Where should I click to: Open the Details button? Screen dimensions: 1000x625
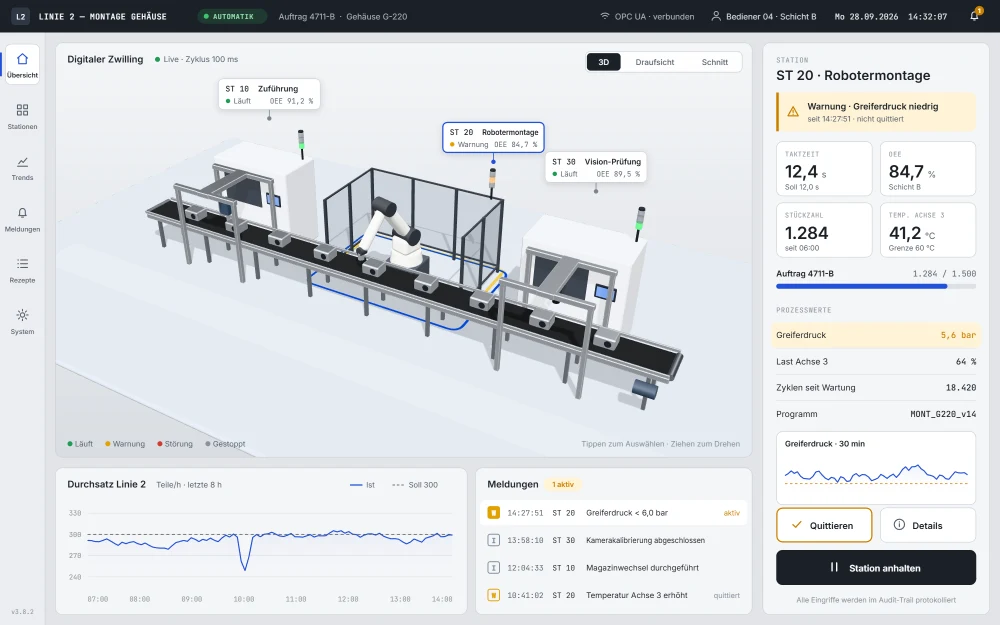[x=928, y=526]
